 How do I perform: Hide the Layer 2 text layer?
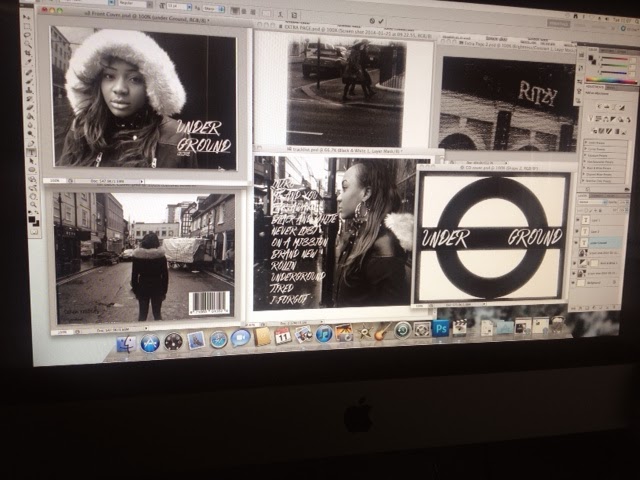pos(577,231)
